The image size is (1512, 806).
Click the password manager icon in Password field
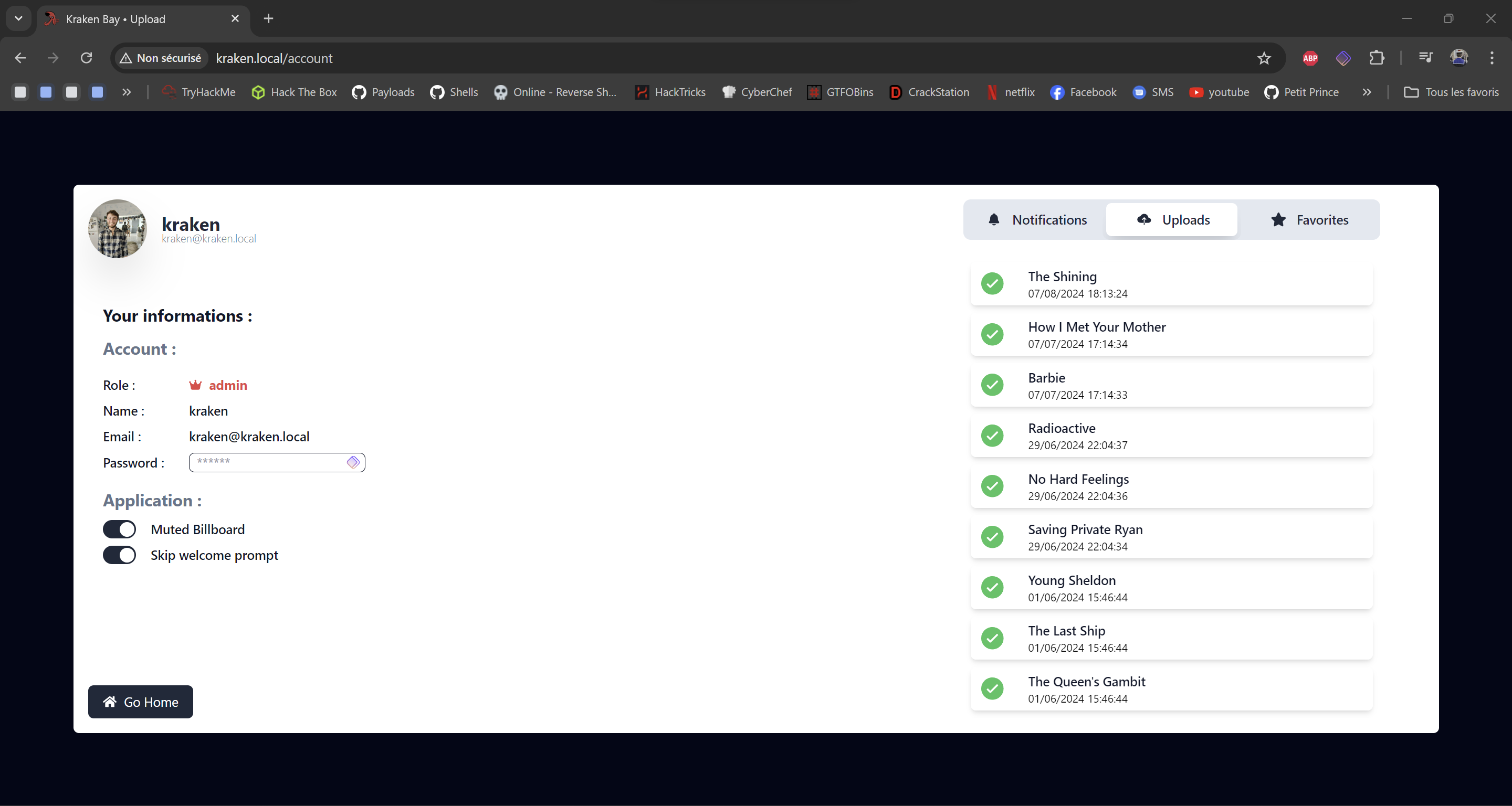[353, 462]
